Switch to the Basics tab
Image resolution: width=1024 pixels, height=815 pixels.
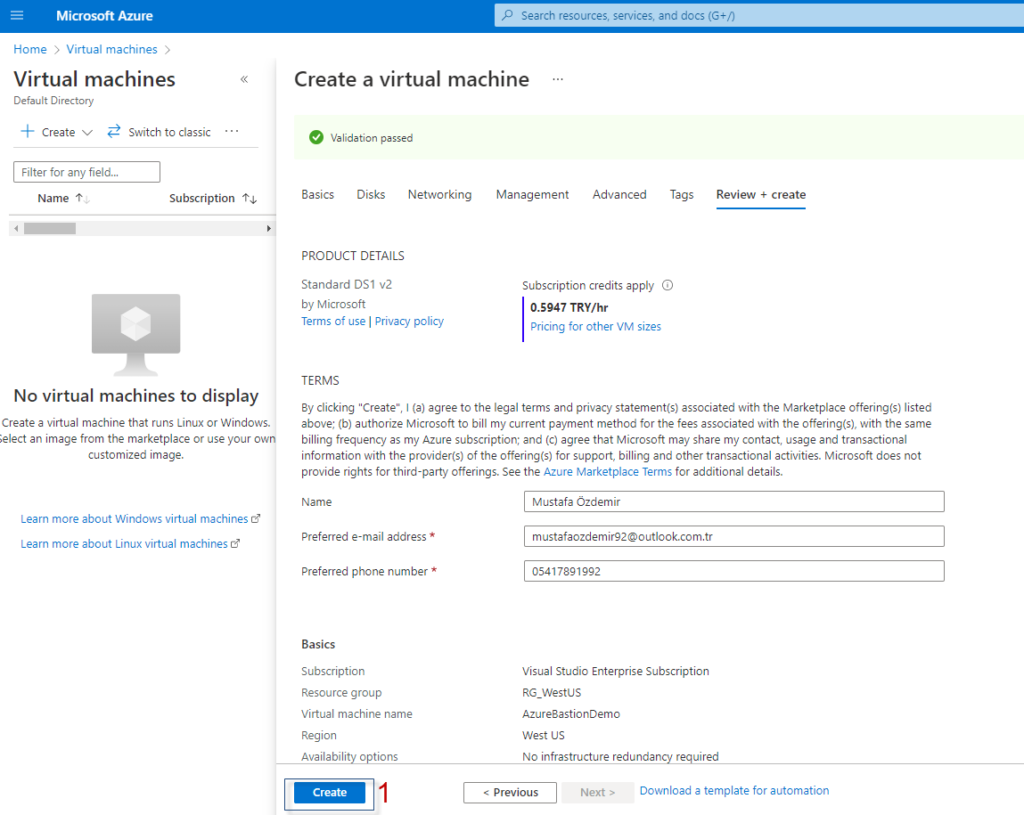pos(317,195)
